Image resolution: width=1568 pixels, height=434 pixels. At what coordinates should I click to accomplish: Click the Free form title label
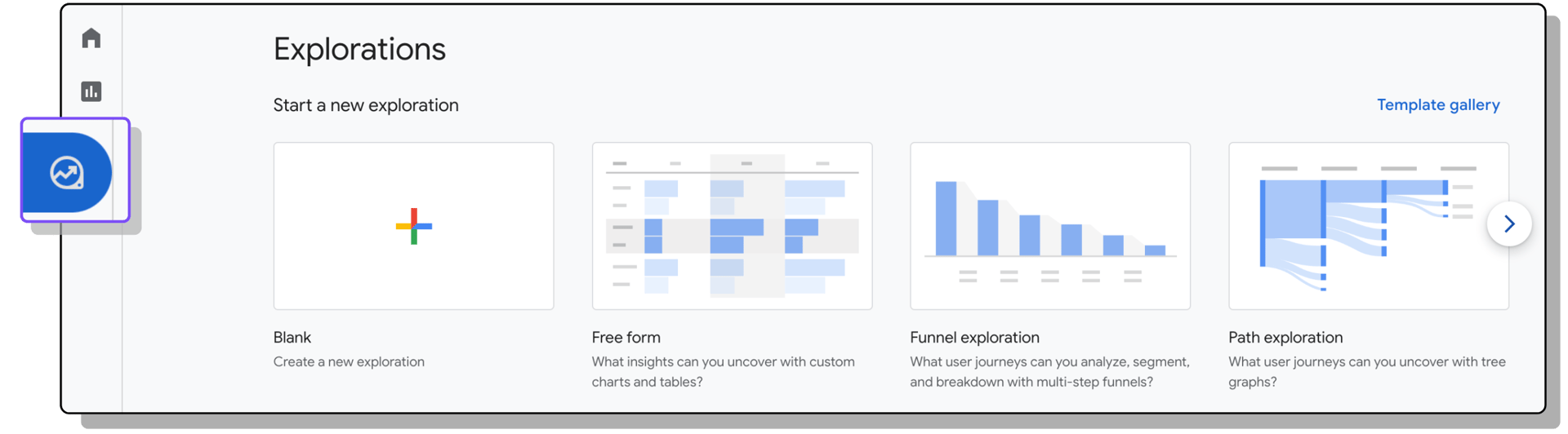pyautogui.click(x=626, y=337)
